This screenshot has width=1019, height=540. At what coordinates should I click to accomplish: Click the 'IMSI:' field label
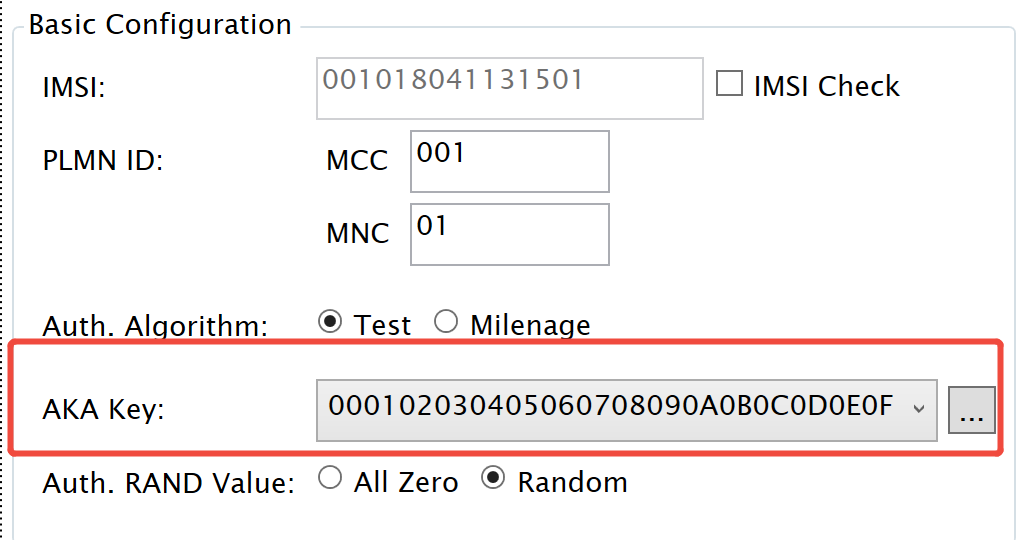click(x=74, y=88)
